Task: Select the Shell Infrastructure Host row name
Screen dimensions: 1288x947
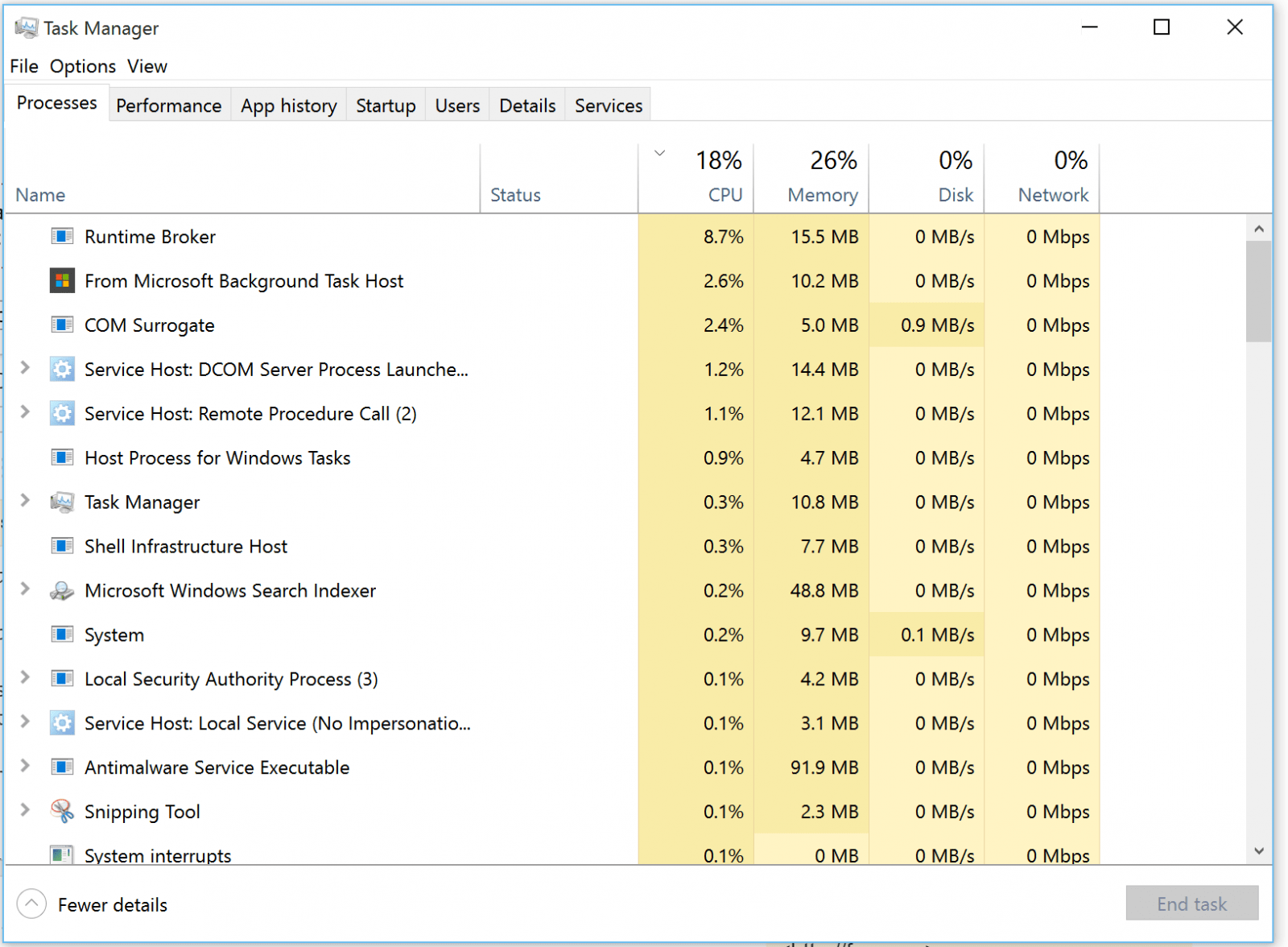Action: click(186, 547)
